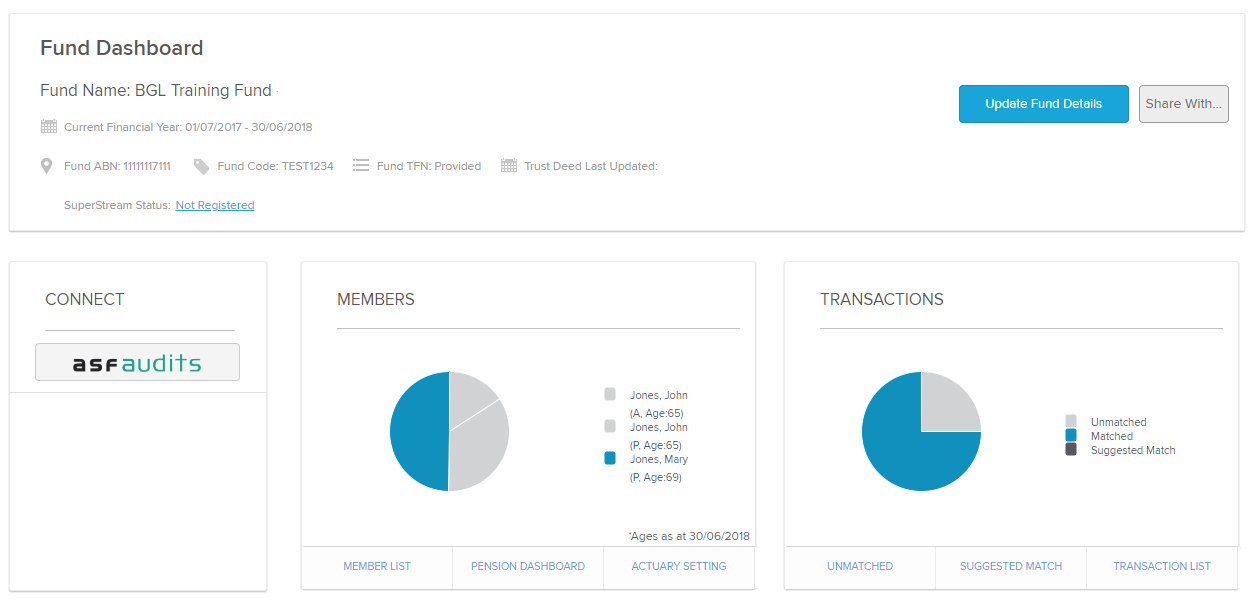Image resolution: width=1253 pixels, height=612 pixels.
Task: Go to Pension Dashboard
Action: pos(528,566)
